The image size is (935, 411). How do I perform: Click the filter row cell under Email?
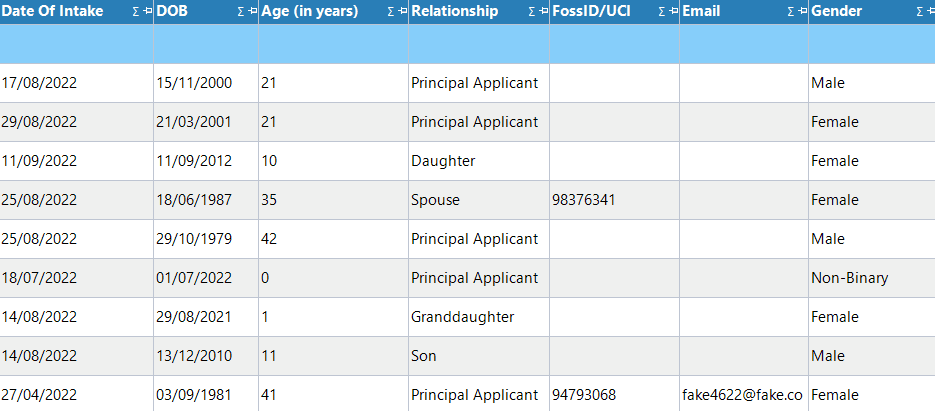coord(743,45)
